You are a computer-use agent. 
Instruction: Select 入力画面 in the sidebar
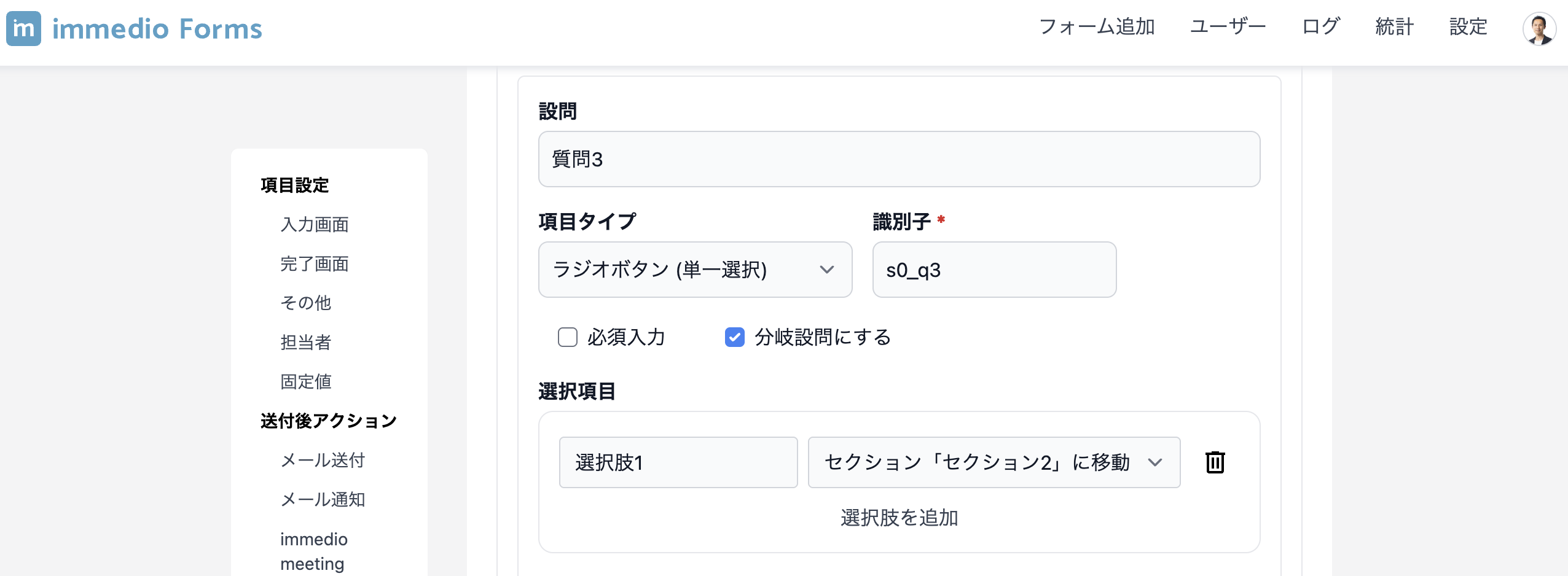pos(315,225)
